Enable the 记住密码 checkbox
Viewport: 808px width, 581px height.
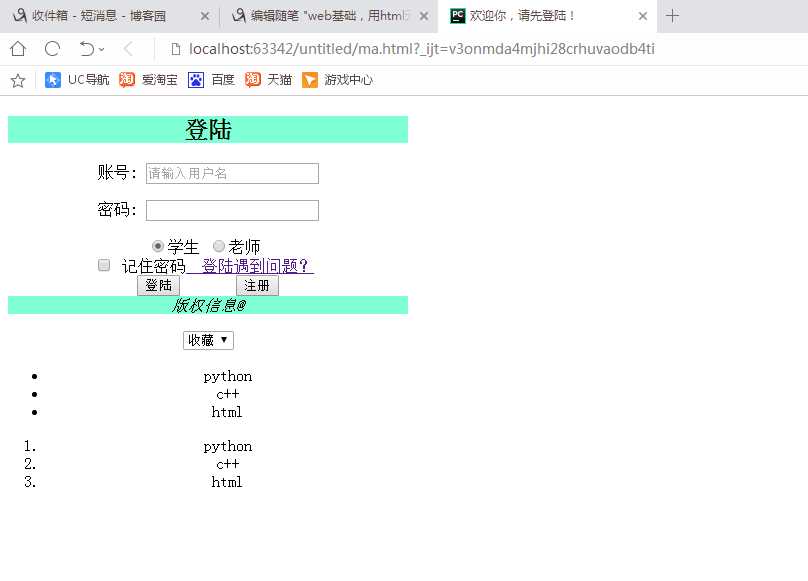(x=104, y=264)
